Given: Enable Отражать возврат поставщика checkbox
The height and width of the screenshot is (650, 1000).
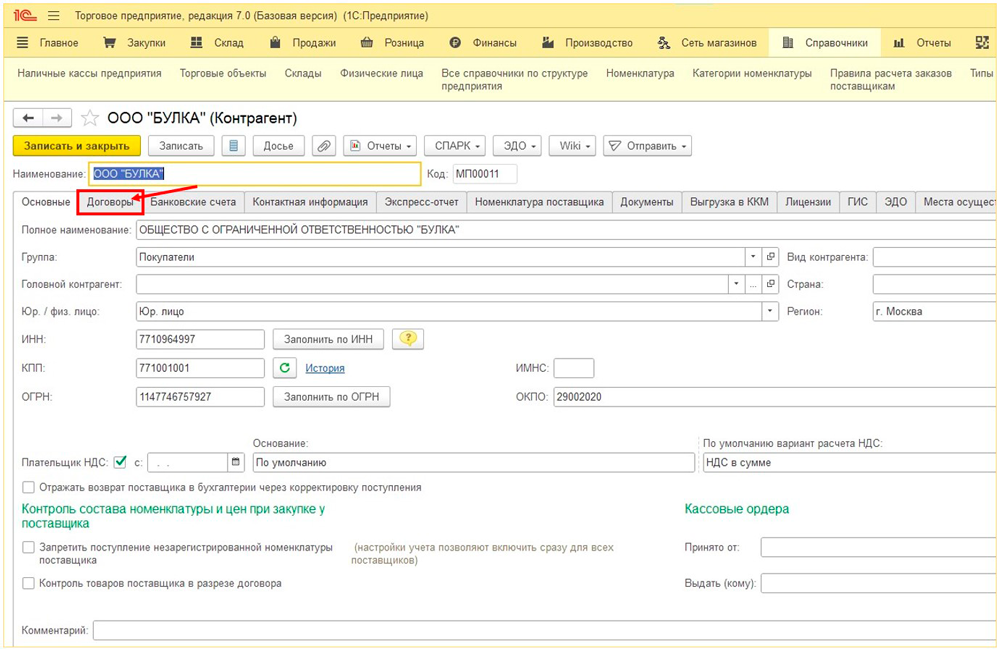Looking at the screenshot, I should [28, 488].
